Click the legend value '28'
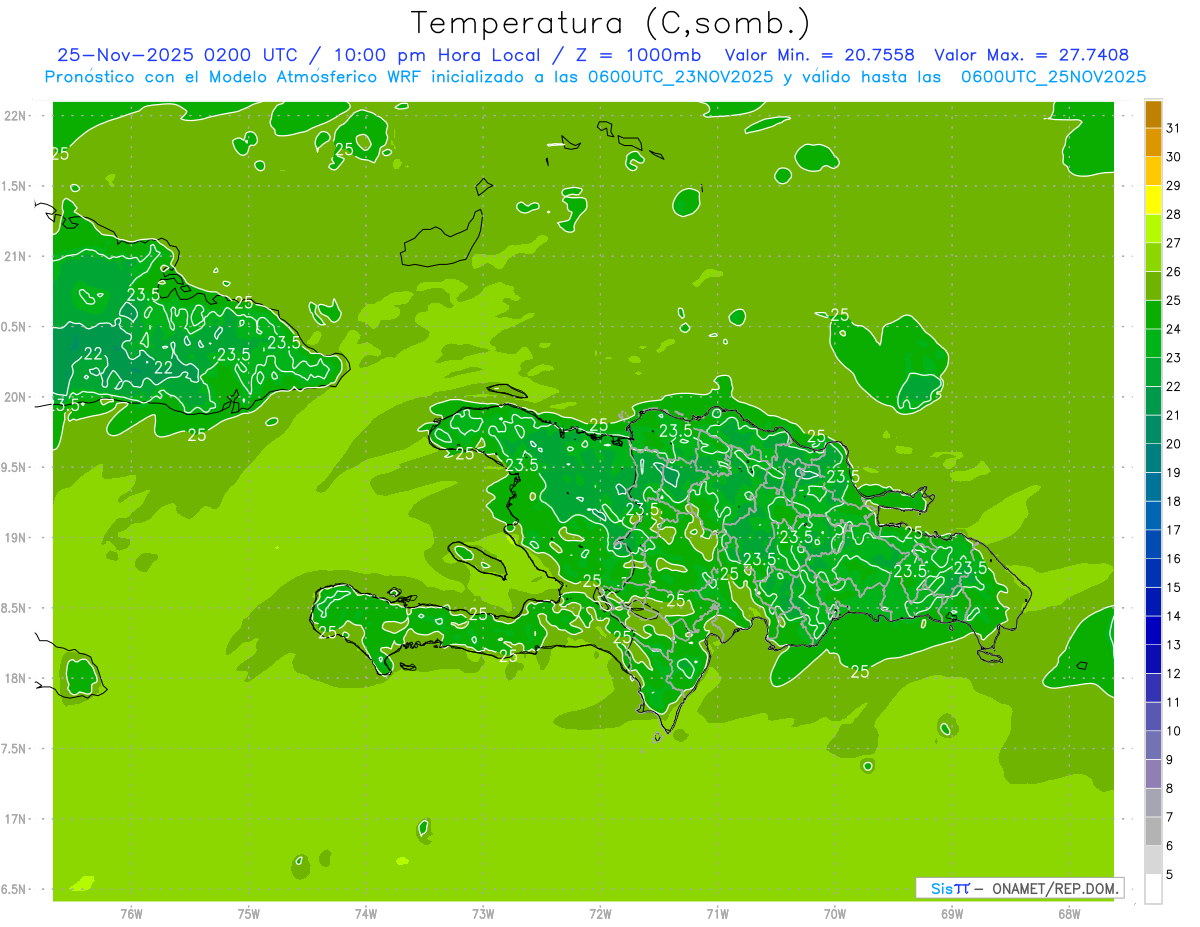 (1173, 214)
